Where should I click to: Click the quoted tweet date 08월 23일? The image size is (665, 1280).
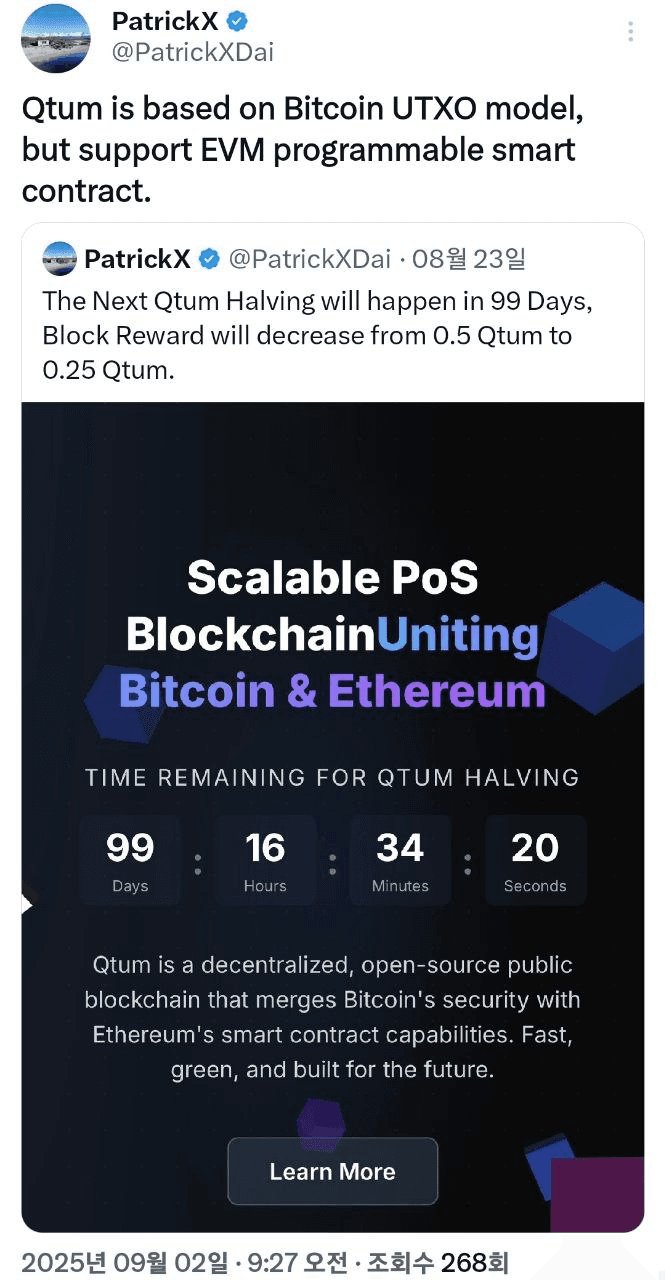[x=467, y=260]
